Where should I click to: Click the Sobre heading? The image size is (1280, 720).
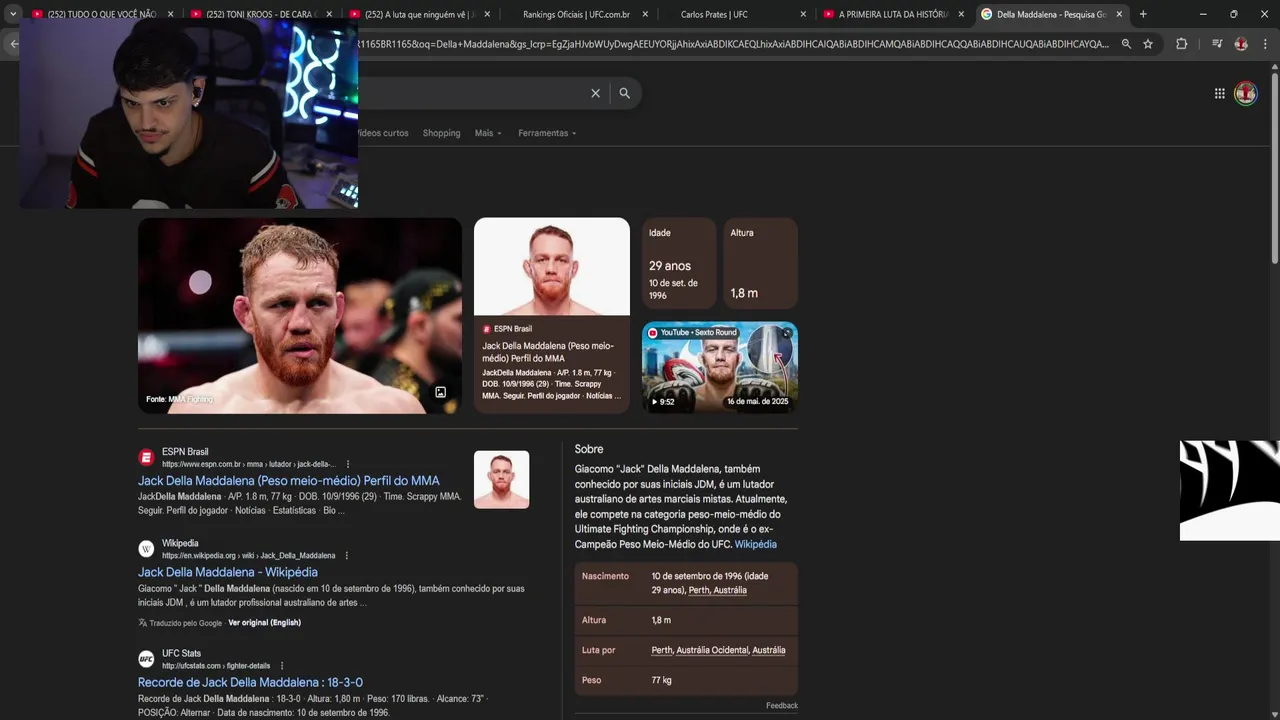click(x=589, y=449)
